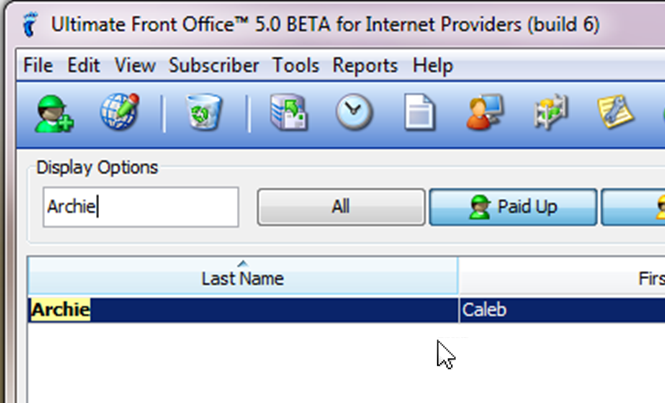
Task: Click the add new subscriber icon
Action: pyautogui.click(x=54, y=113)
